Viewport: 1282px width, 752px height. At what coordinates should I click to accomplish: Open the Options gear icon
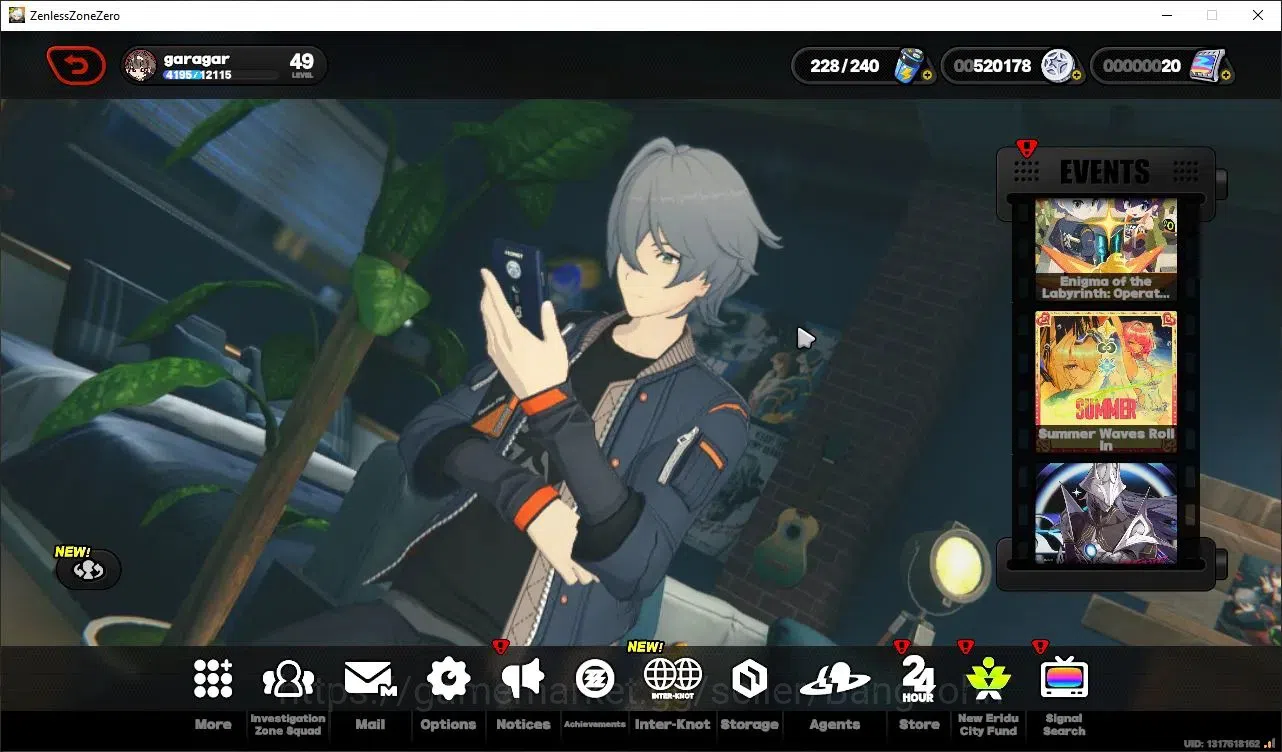pos(448,679)
